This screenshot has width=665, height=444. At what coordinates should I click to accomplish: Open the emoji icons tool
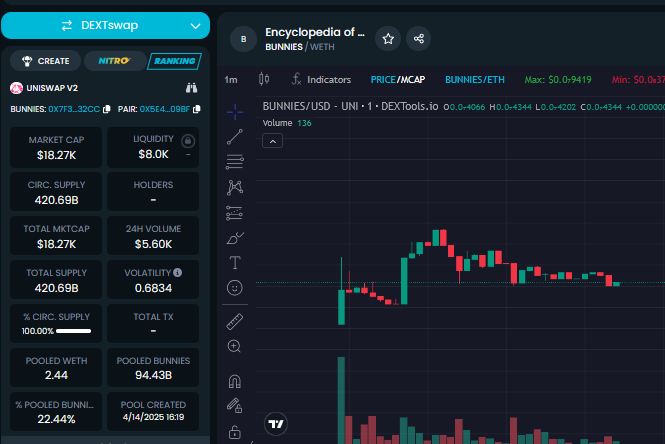coord(235,288)
